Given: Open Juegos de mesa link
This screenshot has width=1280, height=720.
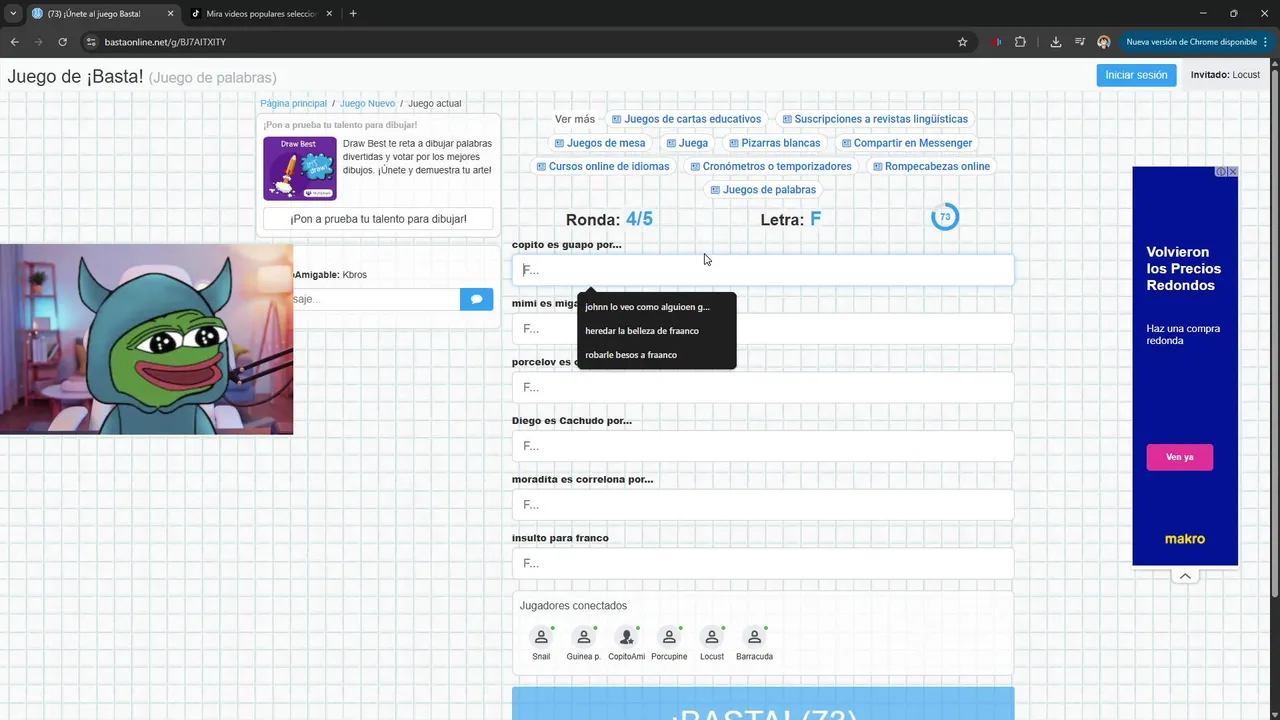Looking at the screenshot, I should [x=600, y=143].
